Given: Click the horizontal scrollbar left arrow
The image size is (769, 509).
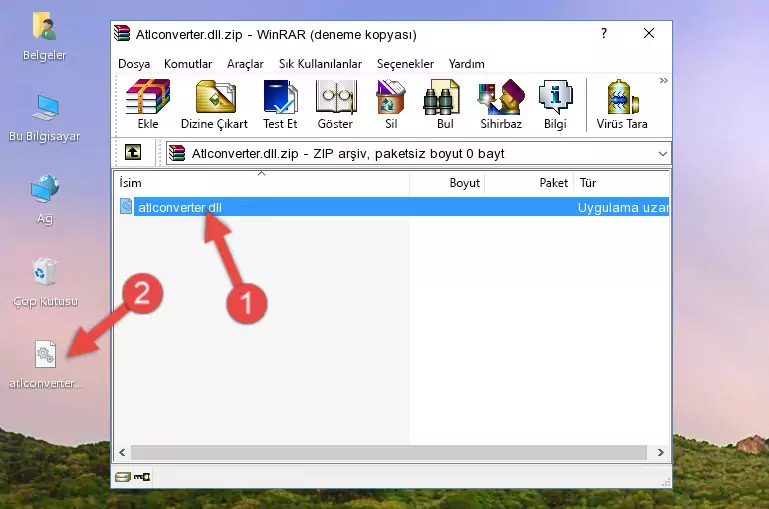Looking at the screenshot, I should click(122, 452).
